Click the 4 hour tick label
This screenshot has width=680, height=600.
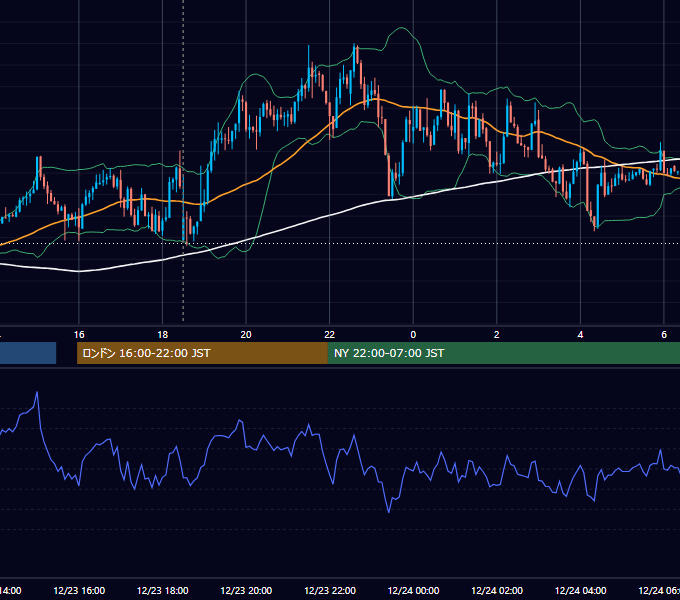(580, 335)
